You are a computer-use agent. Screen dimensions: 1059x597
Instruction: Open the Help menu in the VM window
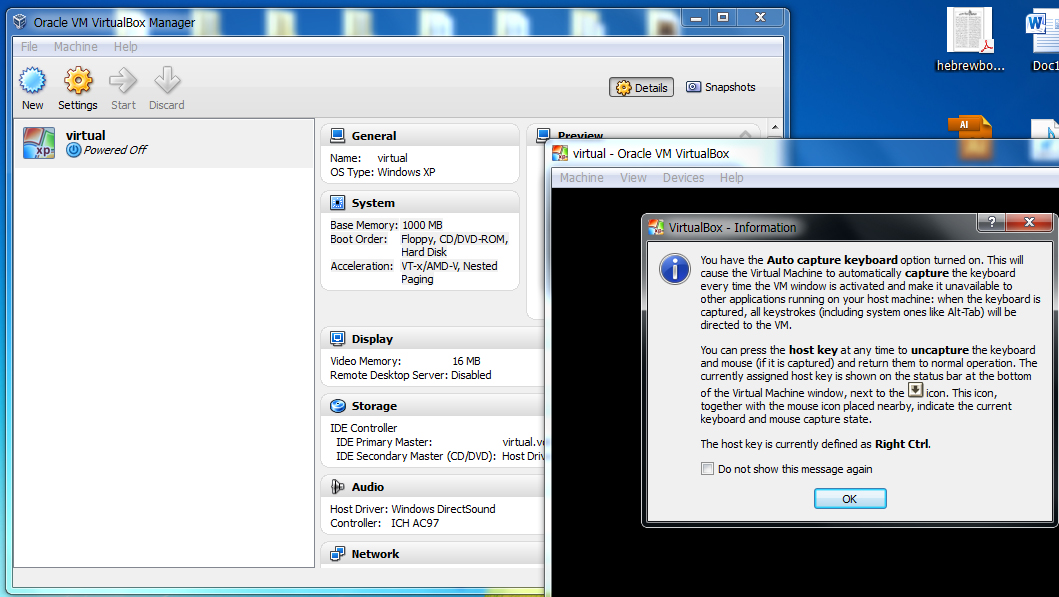click(731, 178)
